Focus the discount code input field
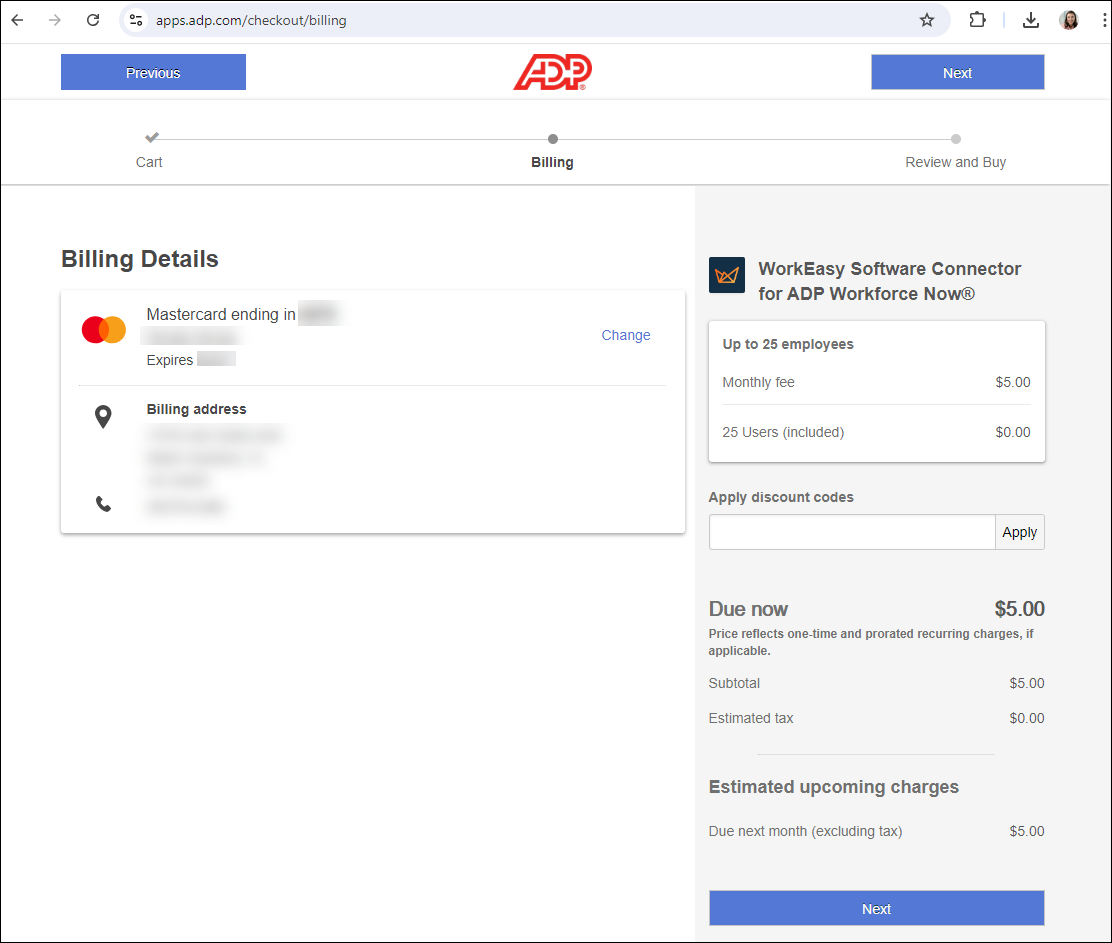 tap(852, 532)
